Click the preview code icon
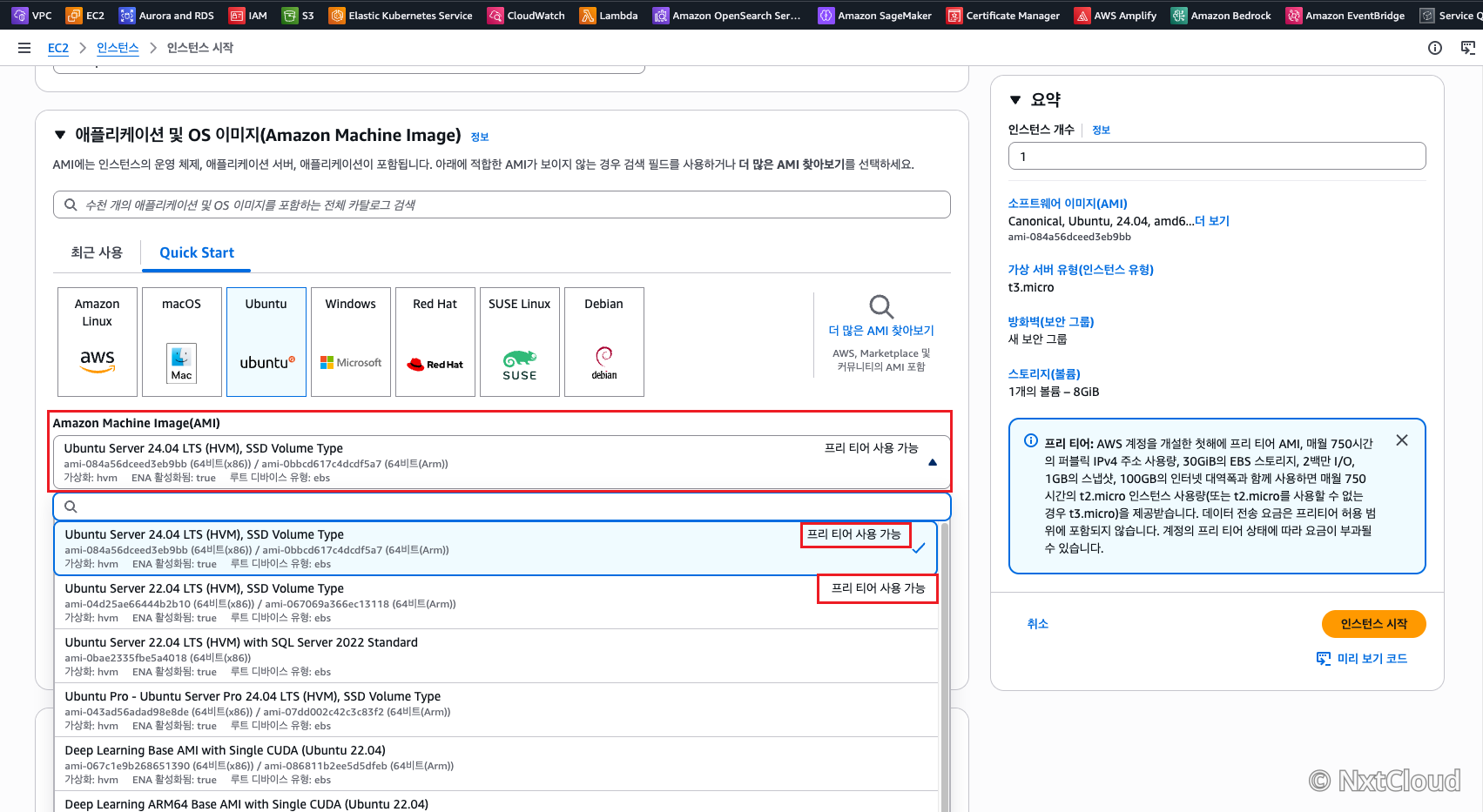Viewport: 1483px width, 812px height. pyautogui.click(x=1324, y=659)
